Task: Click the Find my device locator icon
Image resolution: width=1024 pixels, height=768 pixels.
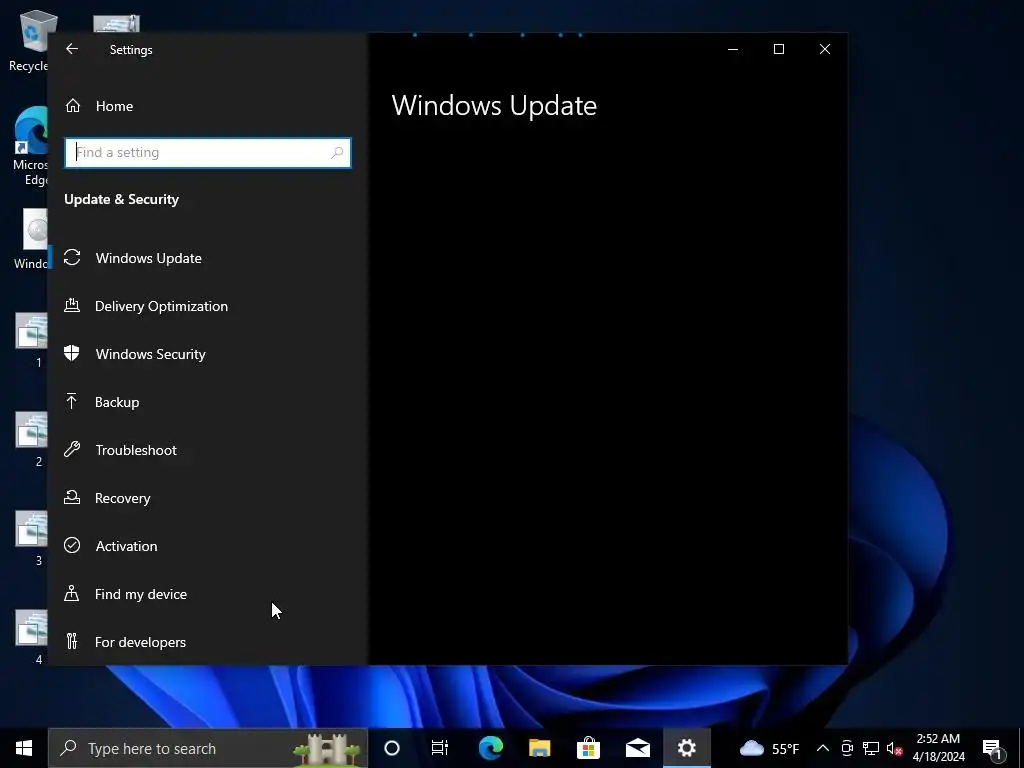Action: pos(72,593)
